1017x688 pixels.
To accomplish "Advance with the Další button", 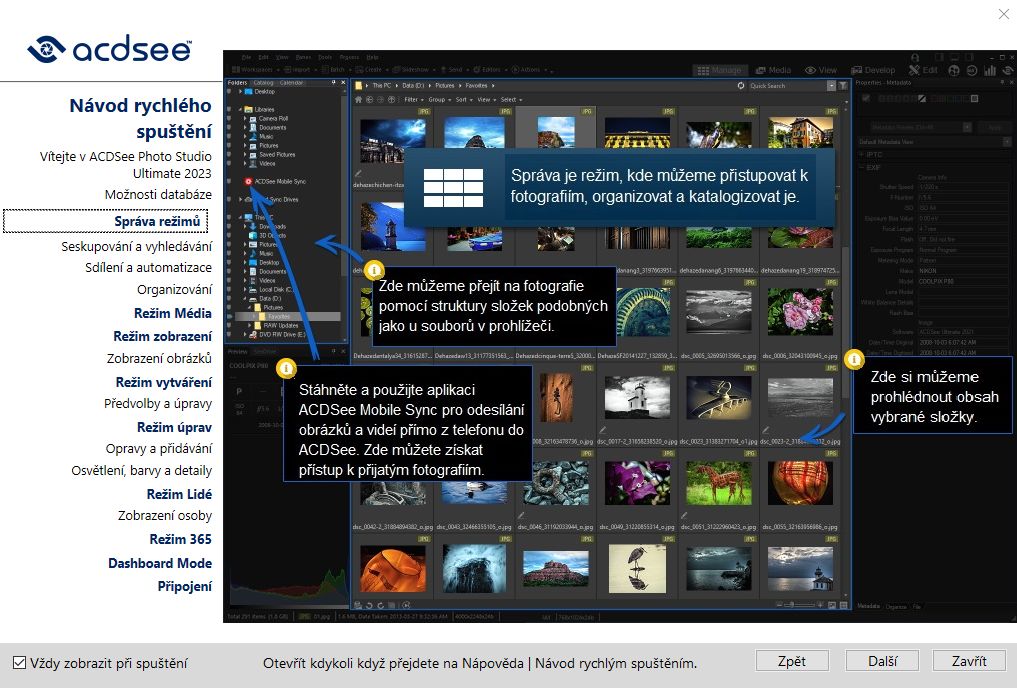I will point(882,661).
